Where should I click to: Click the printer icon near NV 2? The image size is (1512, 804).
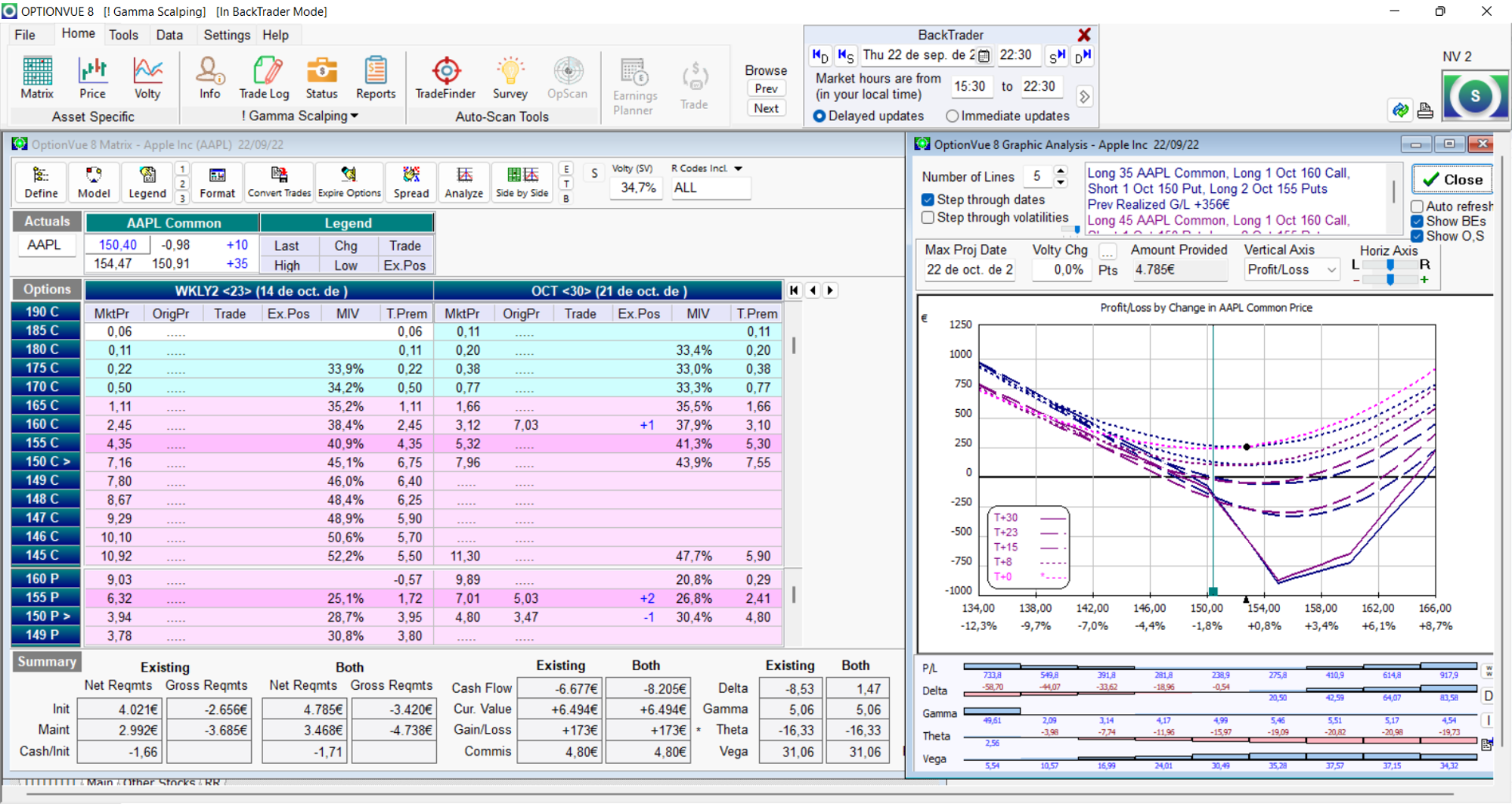[1425, 110]
